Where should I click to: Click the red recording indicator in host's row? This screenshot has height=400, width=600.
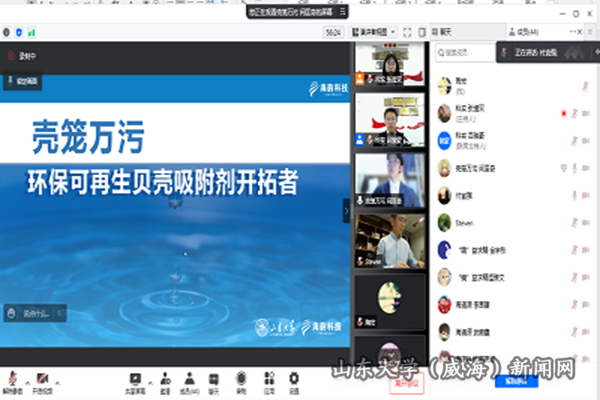563,113
